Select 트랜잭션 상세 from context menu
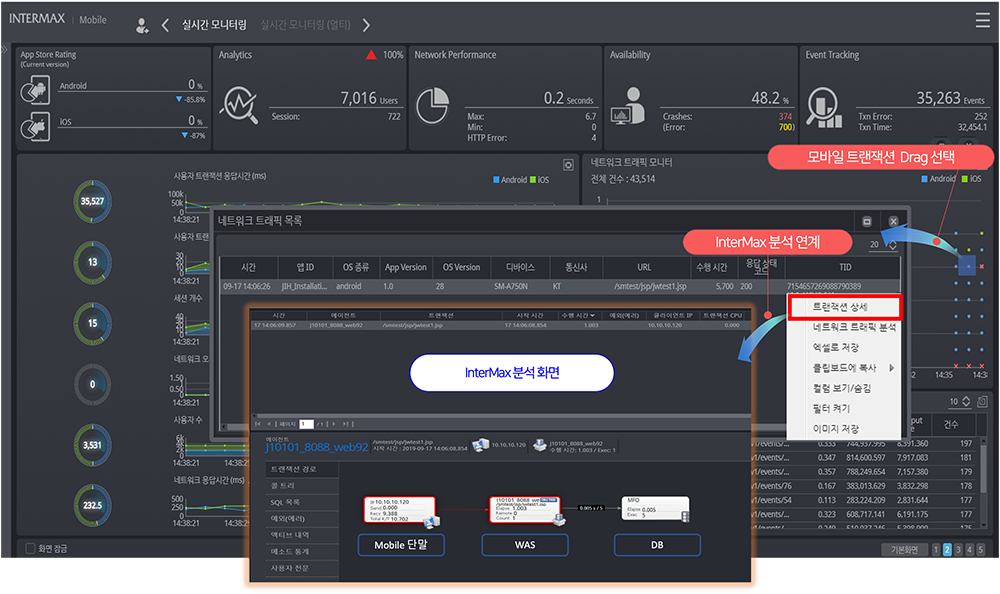The image size is (1000, 594). pyautogui.click(x=844, y=308)
